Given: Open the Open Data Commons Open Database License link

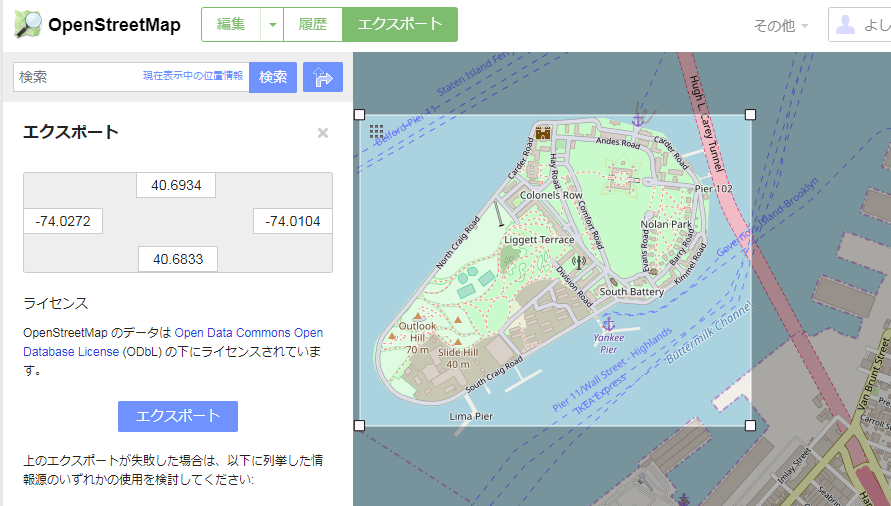Looking at the screenshot, I should (173, 342).
